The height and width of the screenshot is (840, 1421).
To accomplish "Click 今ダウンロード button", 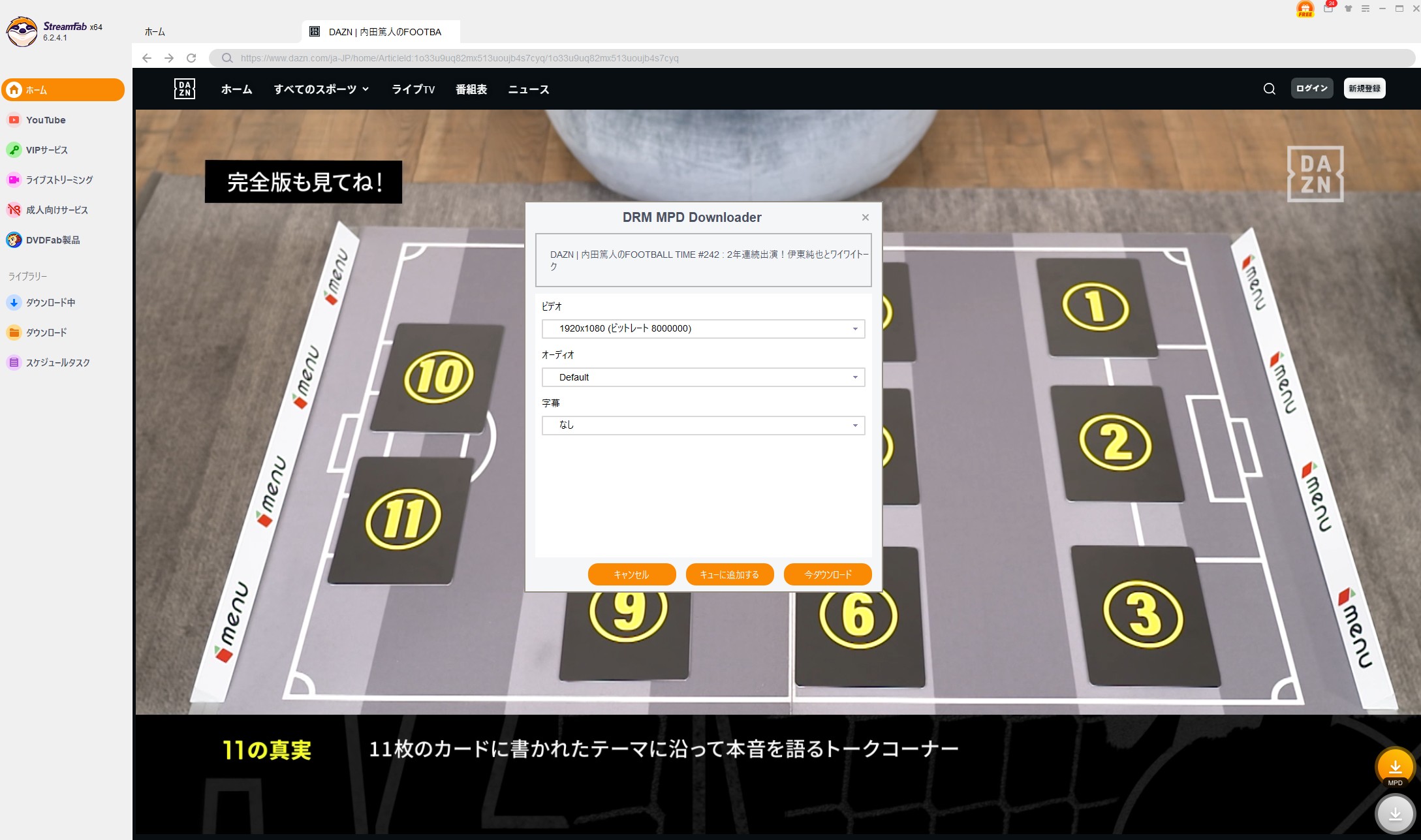I will (x=828, y=574).
